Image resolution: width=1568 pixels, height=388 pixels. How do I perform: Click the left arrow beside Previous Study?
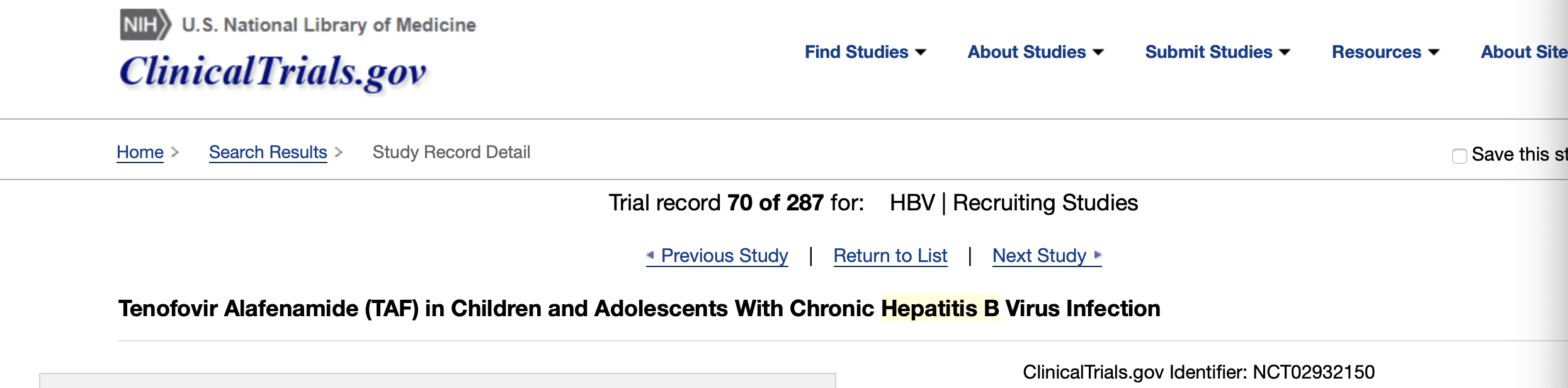point(650,255)
